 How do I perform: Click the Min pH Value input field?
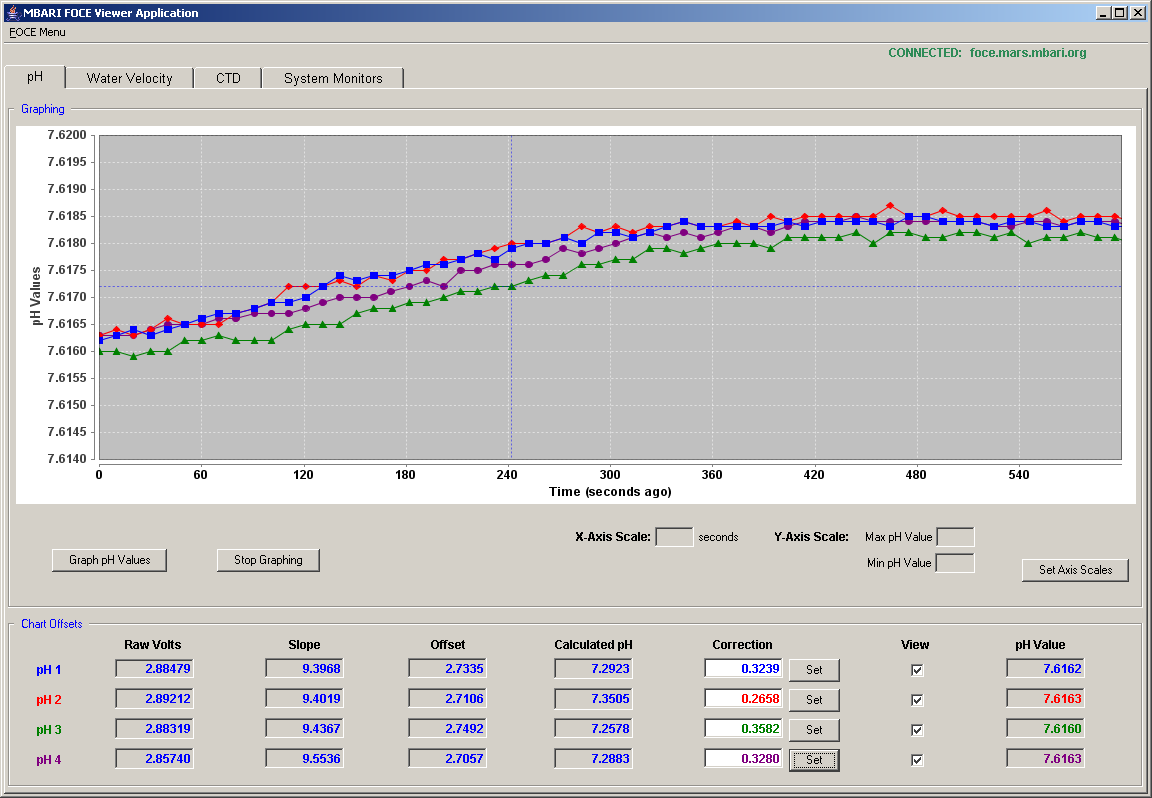coord(955,564)
